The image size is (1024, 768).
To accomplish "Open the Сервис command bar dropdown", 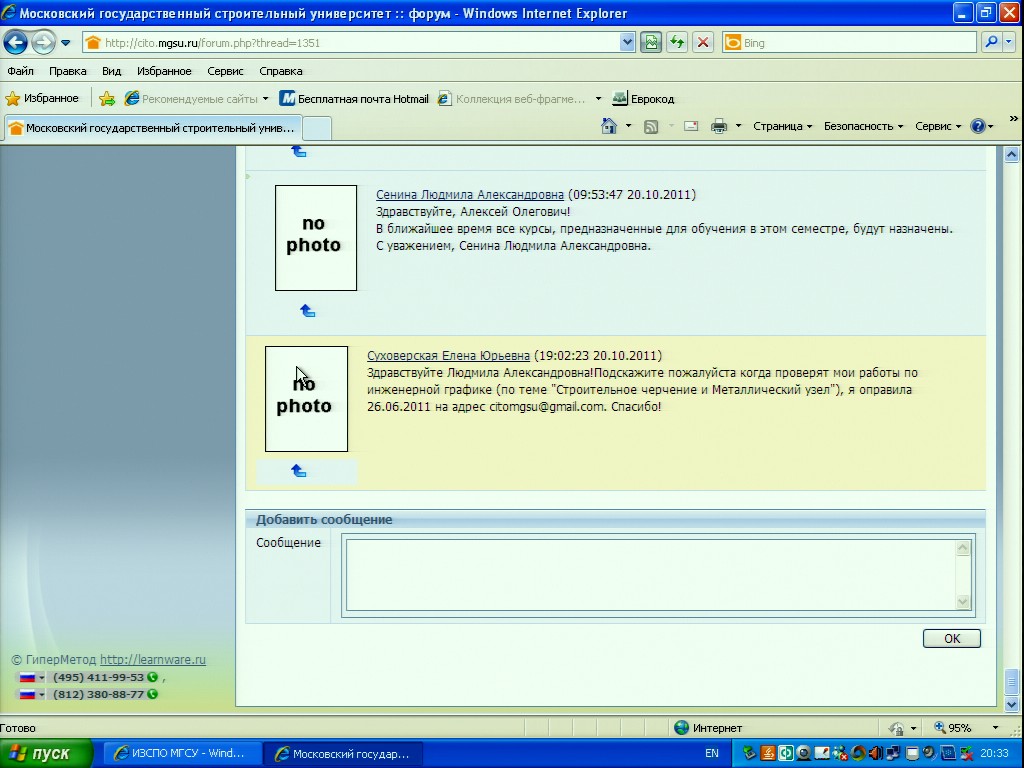I will point(938,126).
